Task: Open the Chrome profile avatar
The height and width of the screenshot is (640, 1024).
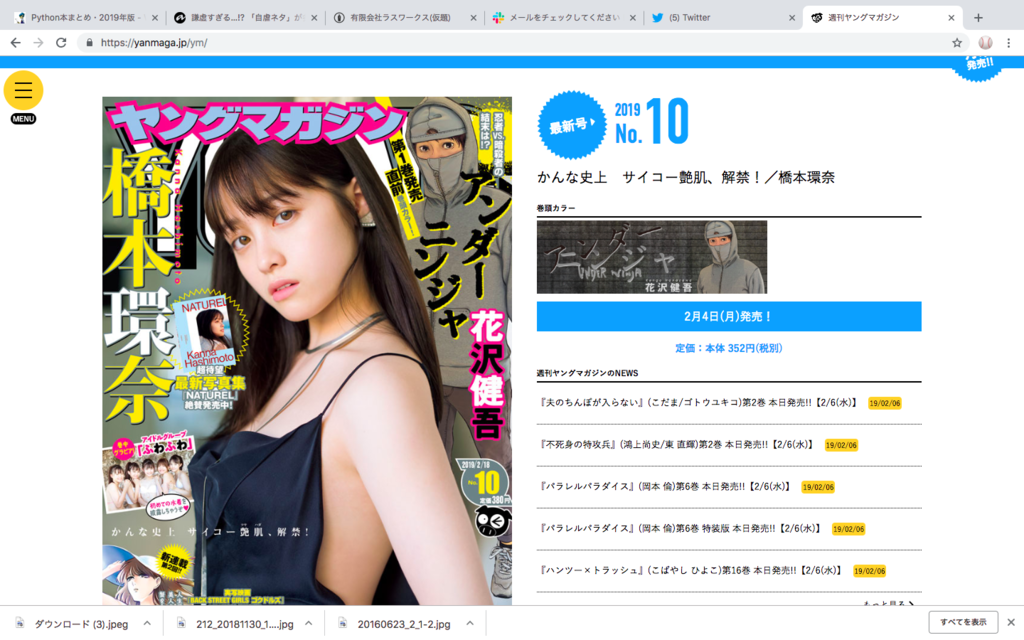Action: tap(985, 43)
